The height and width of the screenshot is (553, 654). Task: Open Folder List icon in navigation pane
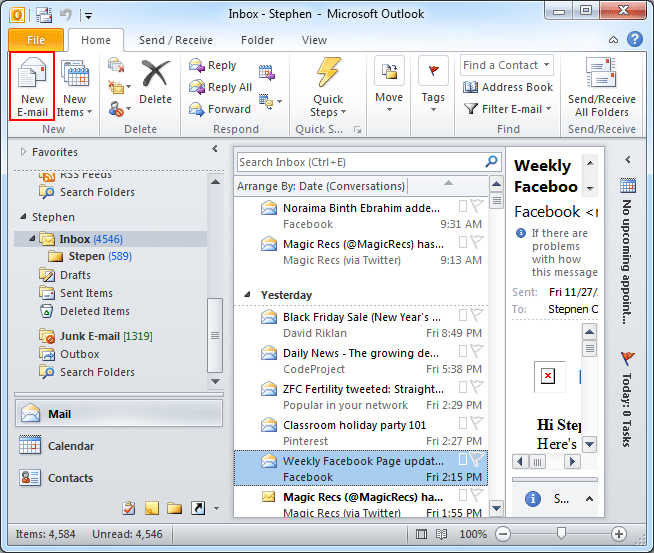[x=174, y=508]
